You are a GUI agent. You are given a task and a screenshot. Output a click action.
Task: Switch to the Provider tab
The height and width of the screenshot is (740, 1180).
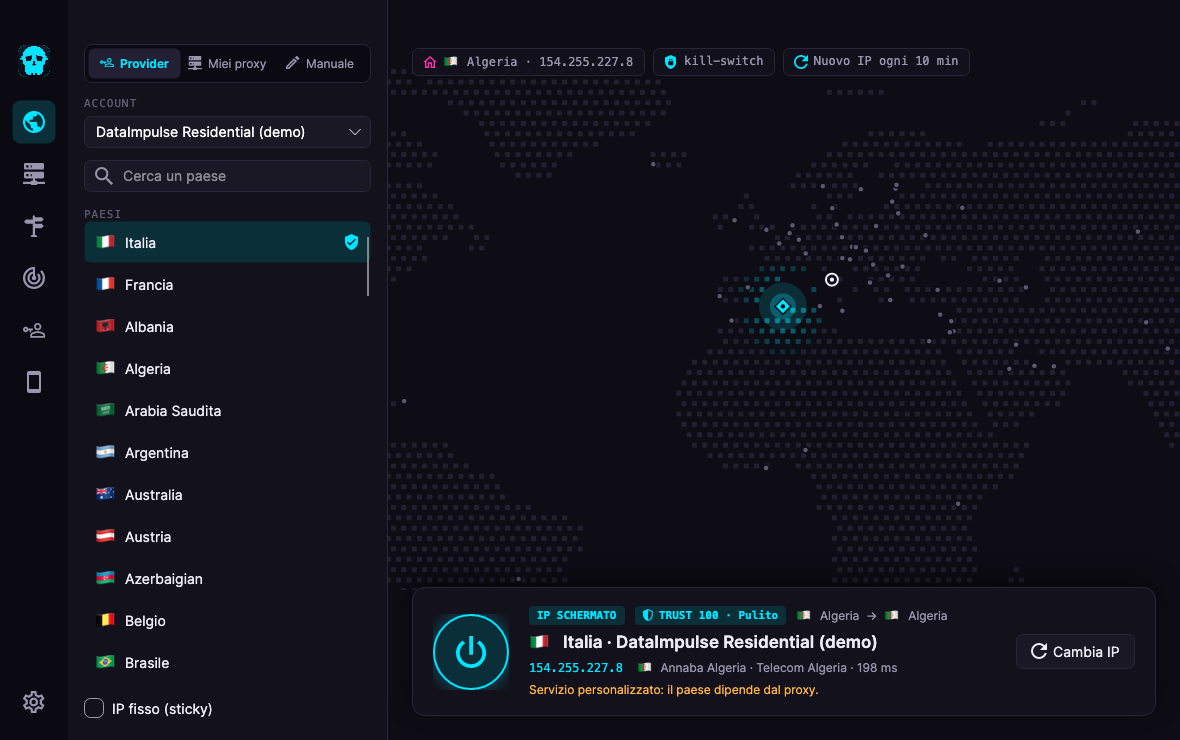click(x=135, y=63)
